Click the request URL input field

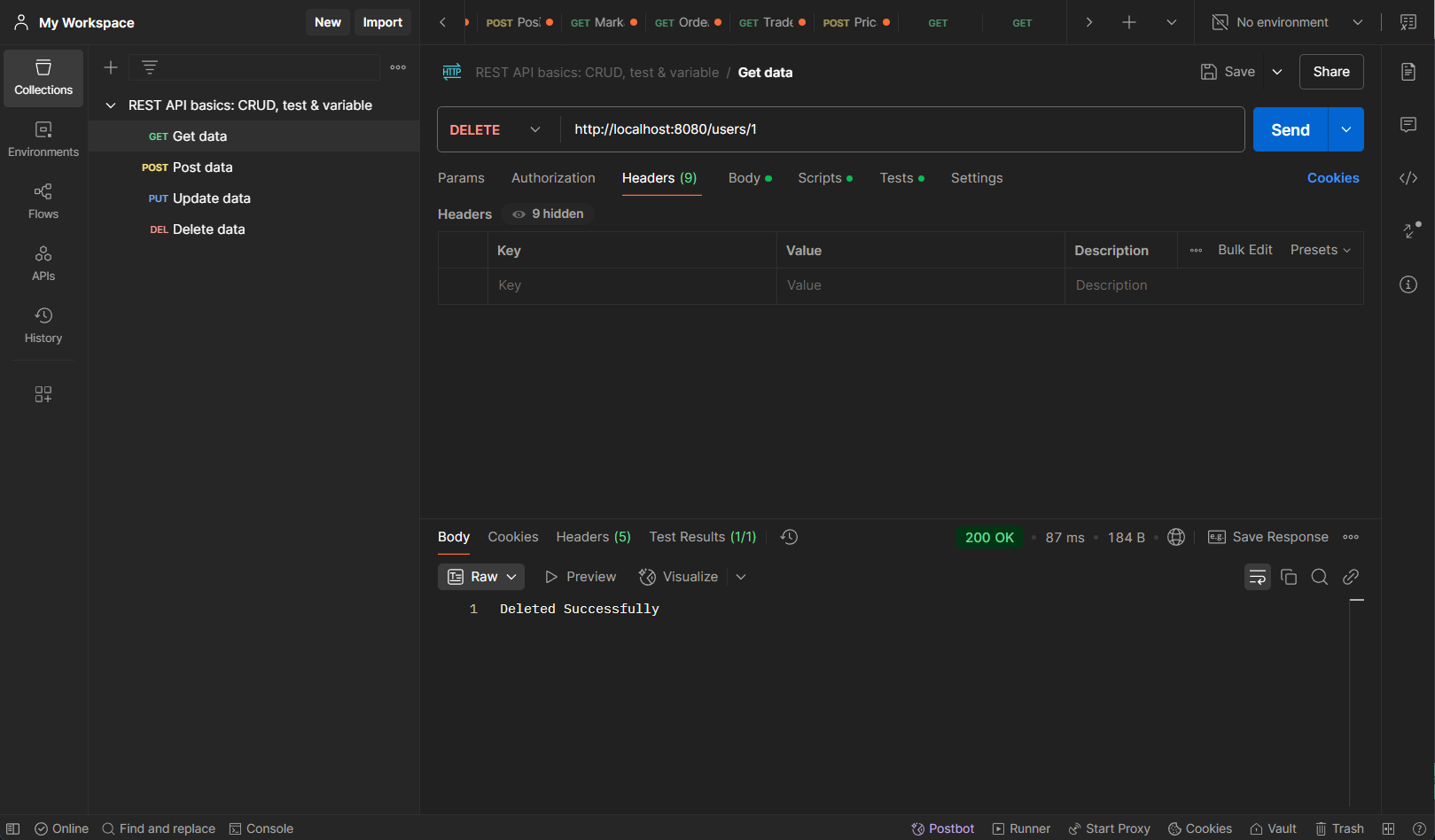click(x=902, y=129)
